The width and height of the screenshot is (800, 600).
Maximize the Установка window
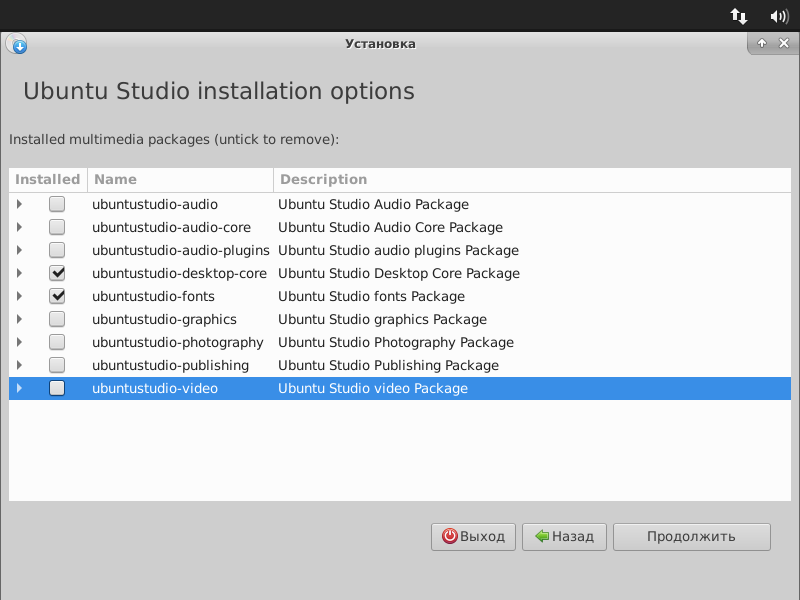[x=762, y=43]
